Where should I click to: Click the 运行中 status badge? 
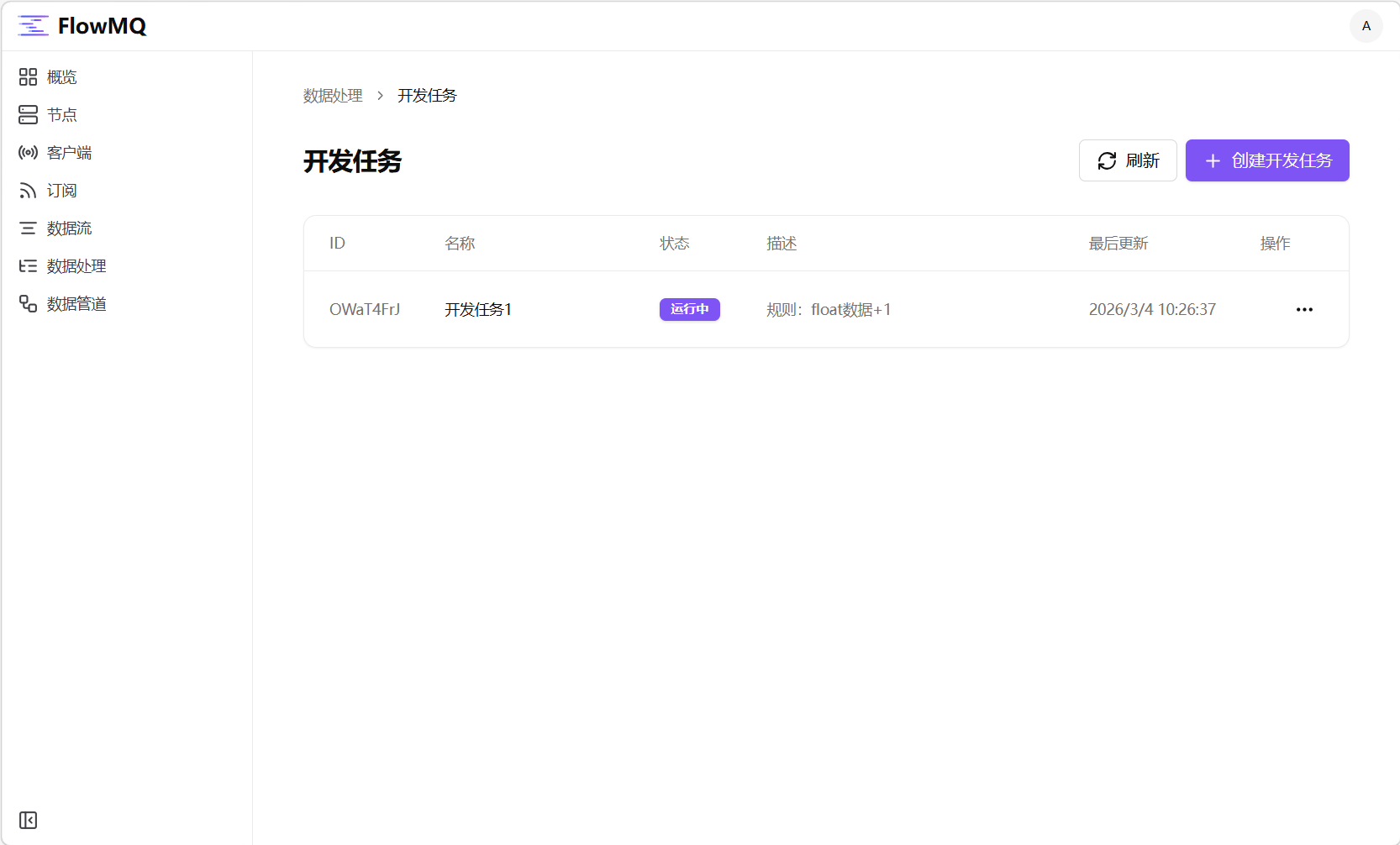pyautogui.click(x=689, y=309)
